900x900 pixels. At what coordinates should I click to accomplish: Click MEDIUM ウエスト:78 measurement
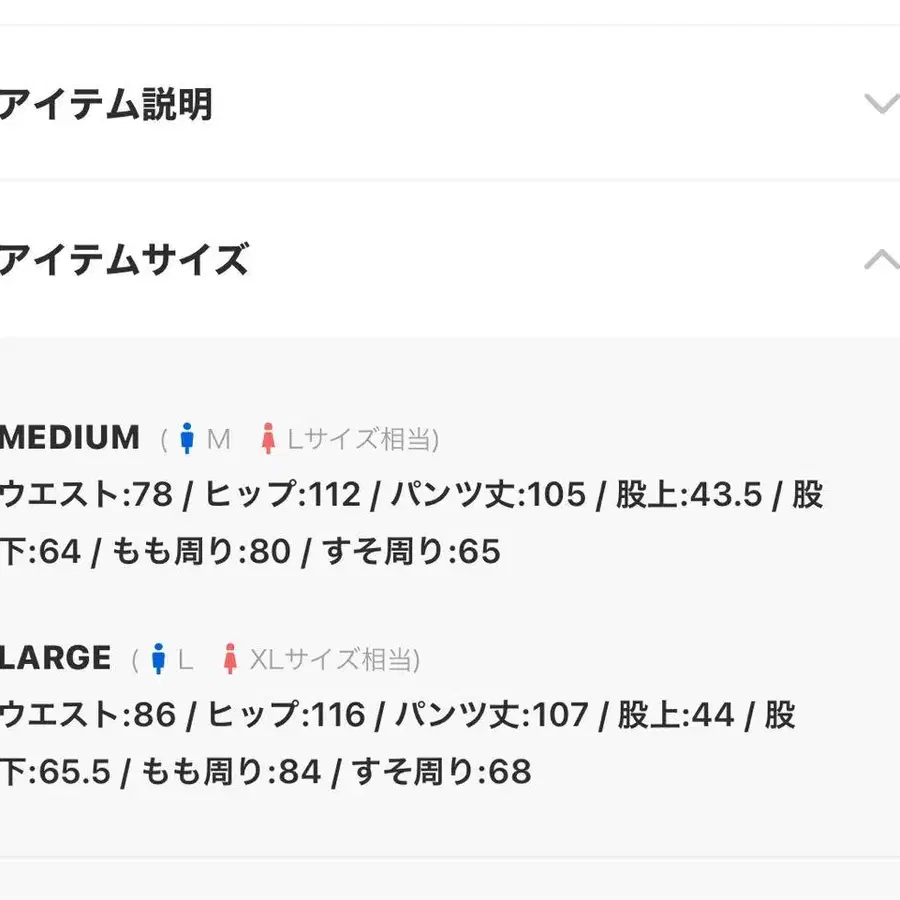click(86, 495)
